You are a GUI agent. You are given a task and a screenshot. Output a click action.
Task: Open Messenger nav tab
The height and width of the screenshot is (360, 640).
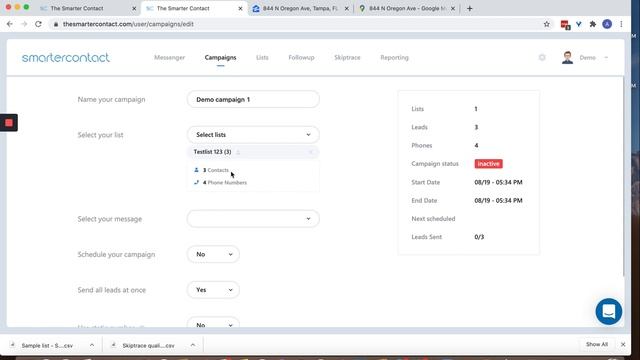click(x=169, y=58)
